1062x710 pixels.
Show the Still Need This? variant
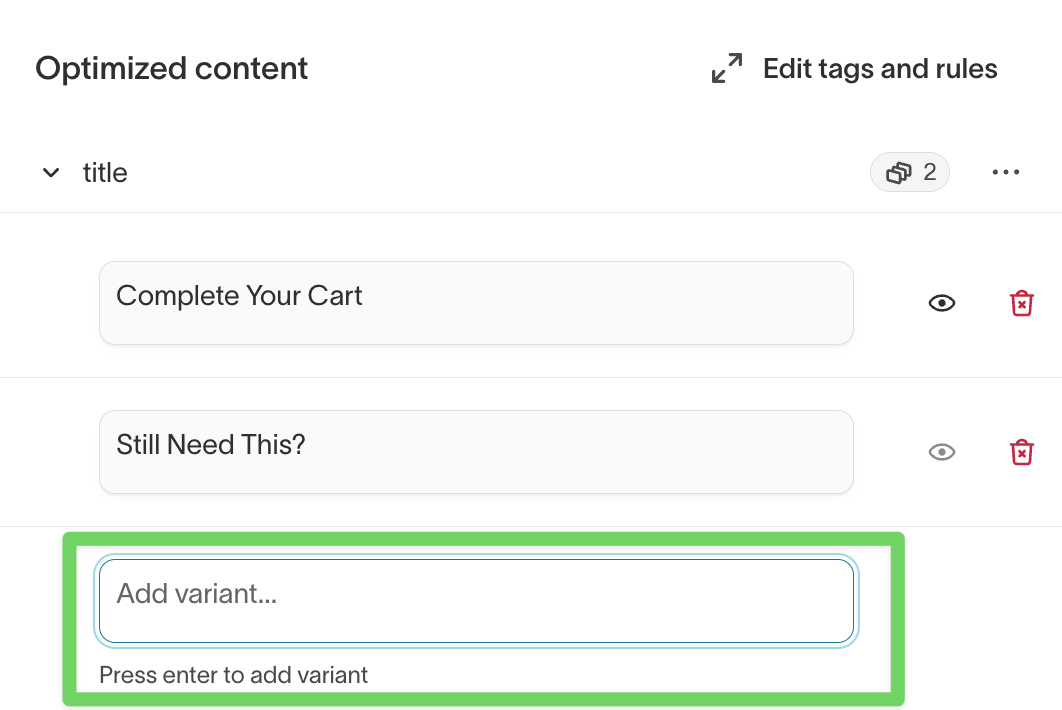941,452
